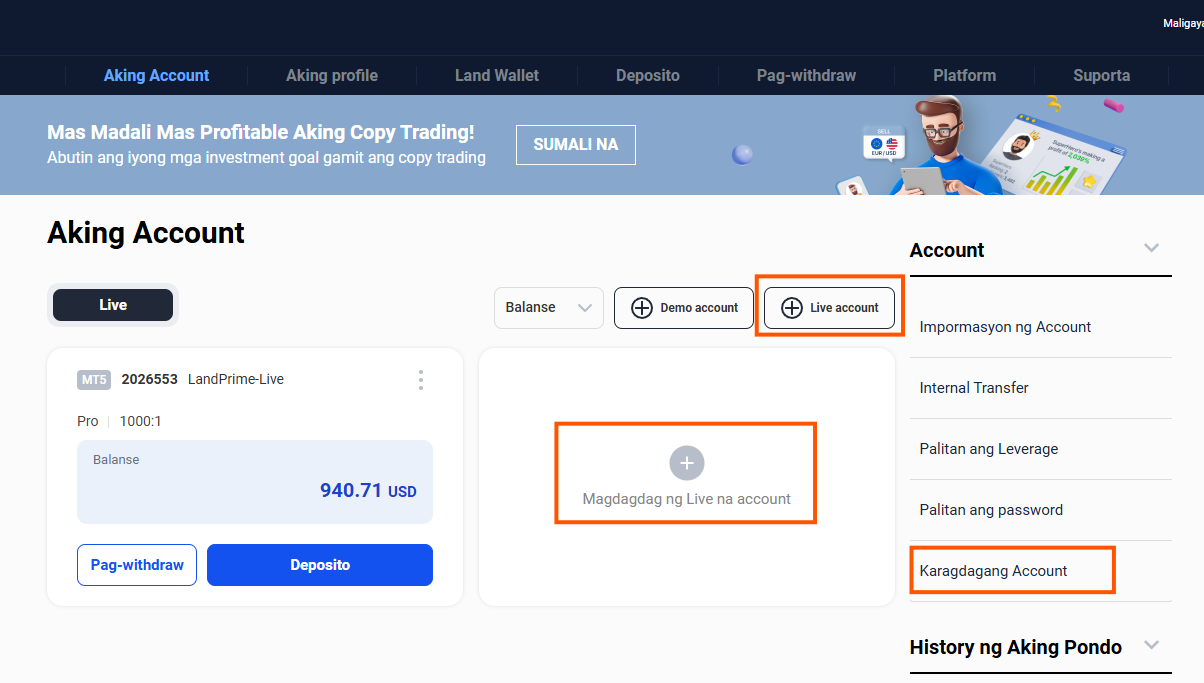Open the Balanse dropdown
Image resolution: width=1204 pixels, height=683 pixels.
coord(548,308)
